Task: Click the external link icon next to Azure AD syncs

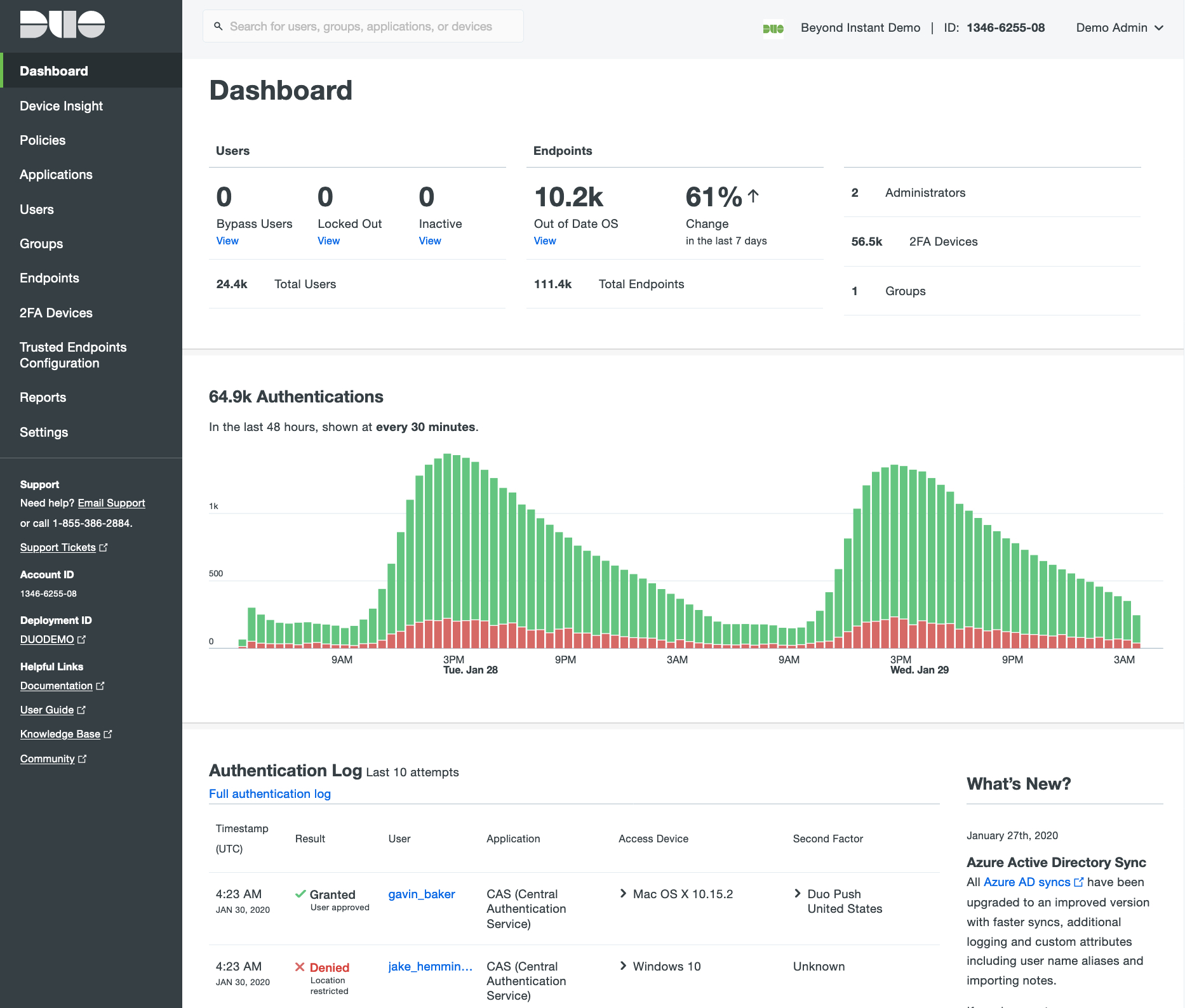Action: point(1078,882)
